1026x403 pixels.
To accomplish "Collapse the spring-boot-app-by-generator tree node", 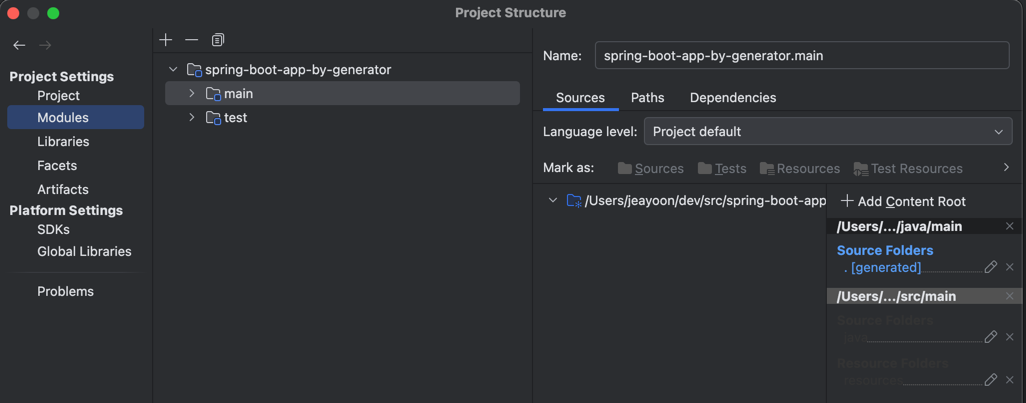I will coord(173,70).
